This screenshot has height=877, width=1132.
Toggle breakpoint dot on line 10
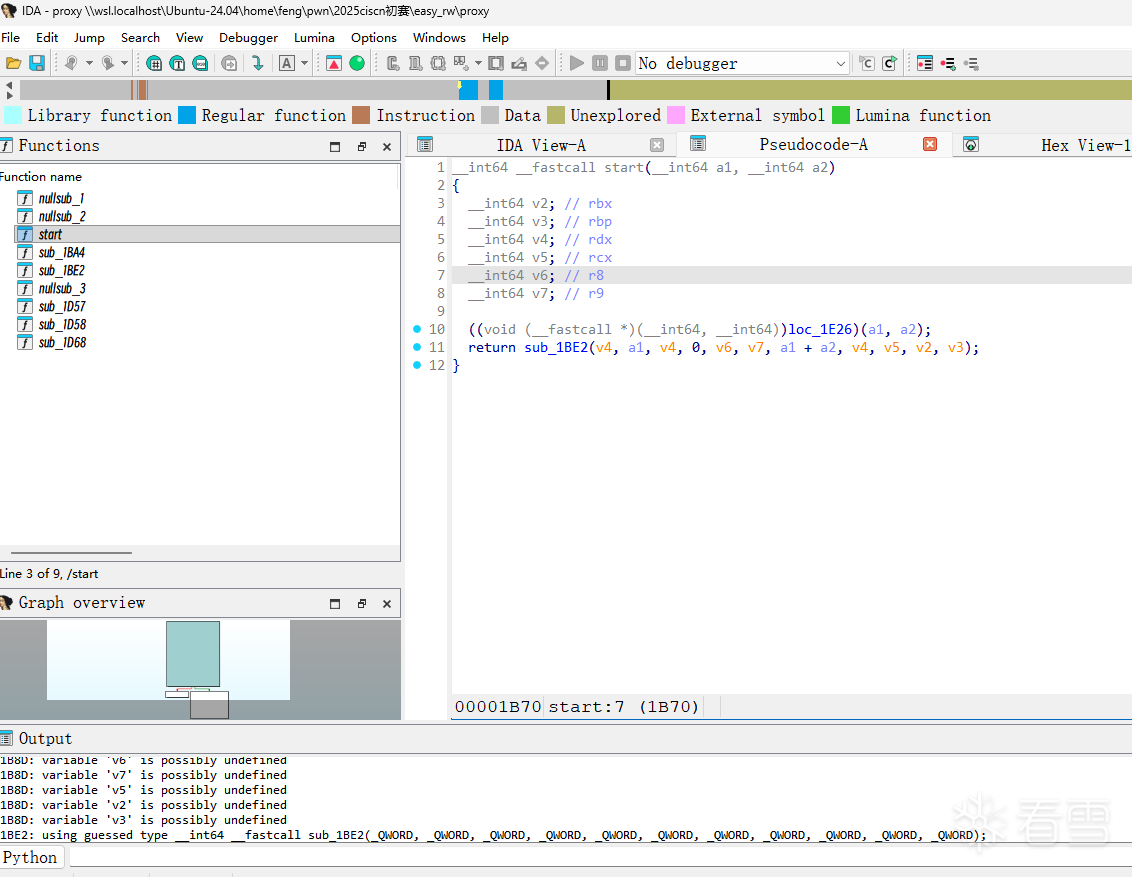tap(416, 329)
